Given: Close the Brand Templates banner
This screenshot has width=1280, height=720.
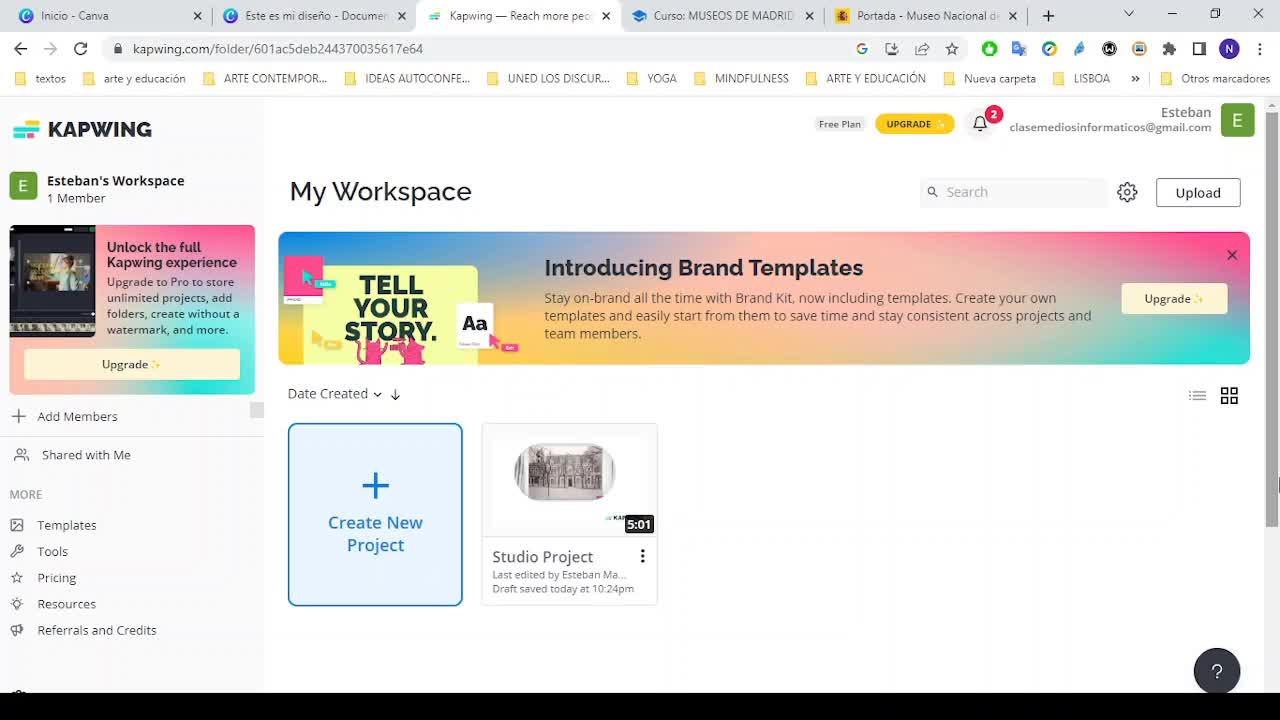Looking at the screenshot, I should 1232,255.
